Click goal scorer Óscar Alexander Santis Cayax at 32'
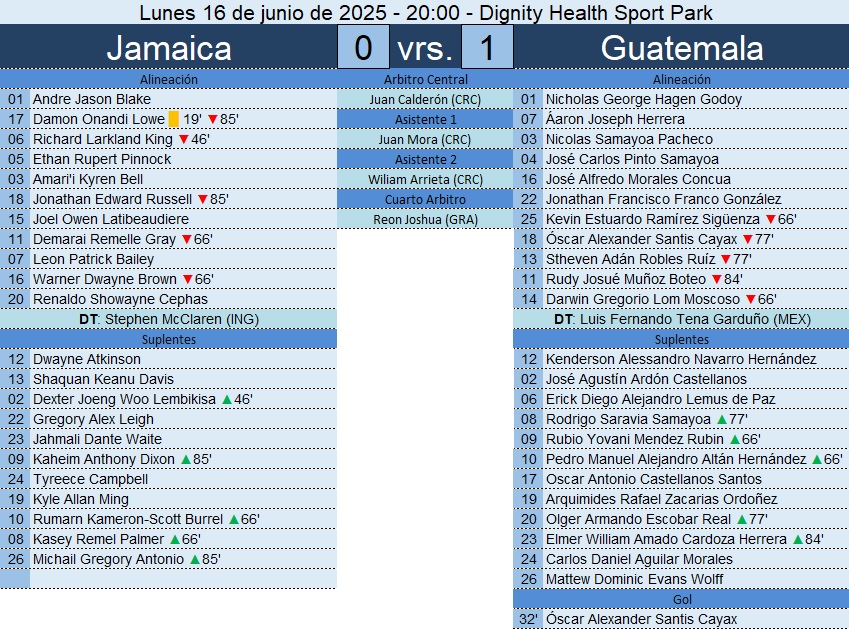849x629 pixels. pos(641,620)
